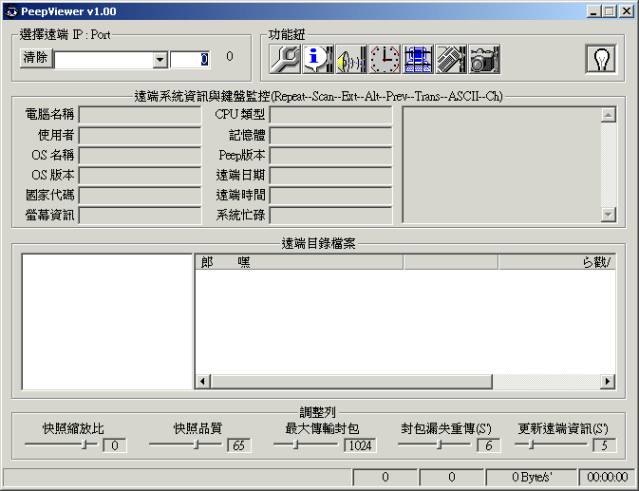Click the wrench settings icon
Screen dimensions: 639x491
pos(285,60)
